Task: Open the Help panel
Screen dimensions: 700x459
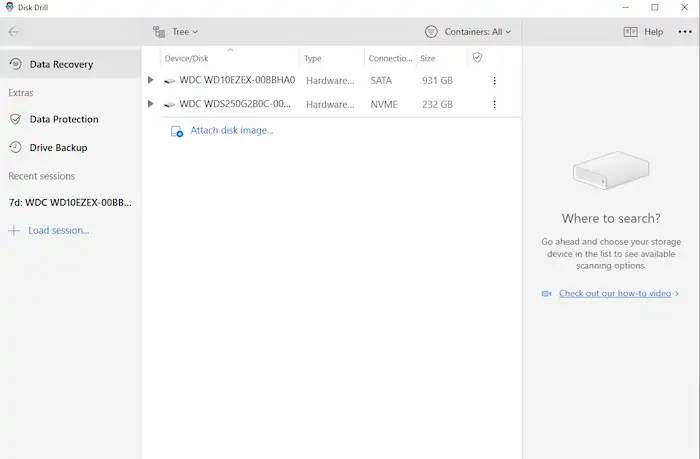Action: [643, 32]
